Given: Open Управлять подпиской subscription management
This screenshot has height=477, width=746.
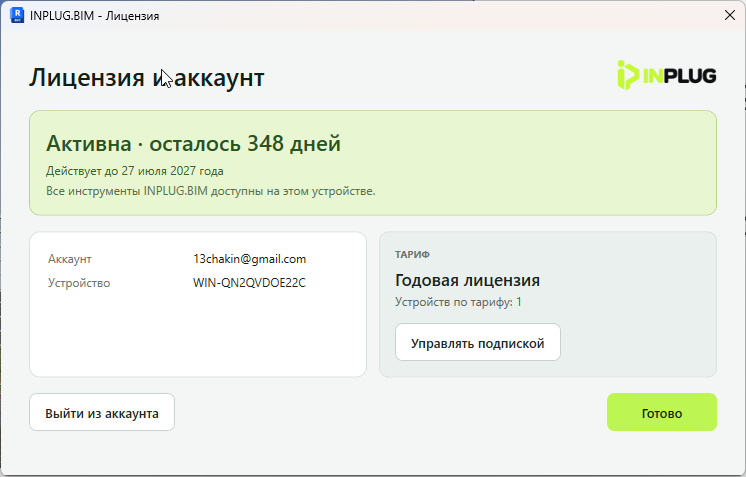Looking at the screenshot, I should (478, 342).
